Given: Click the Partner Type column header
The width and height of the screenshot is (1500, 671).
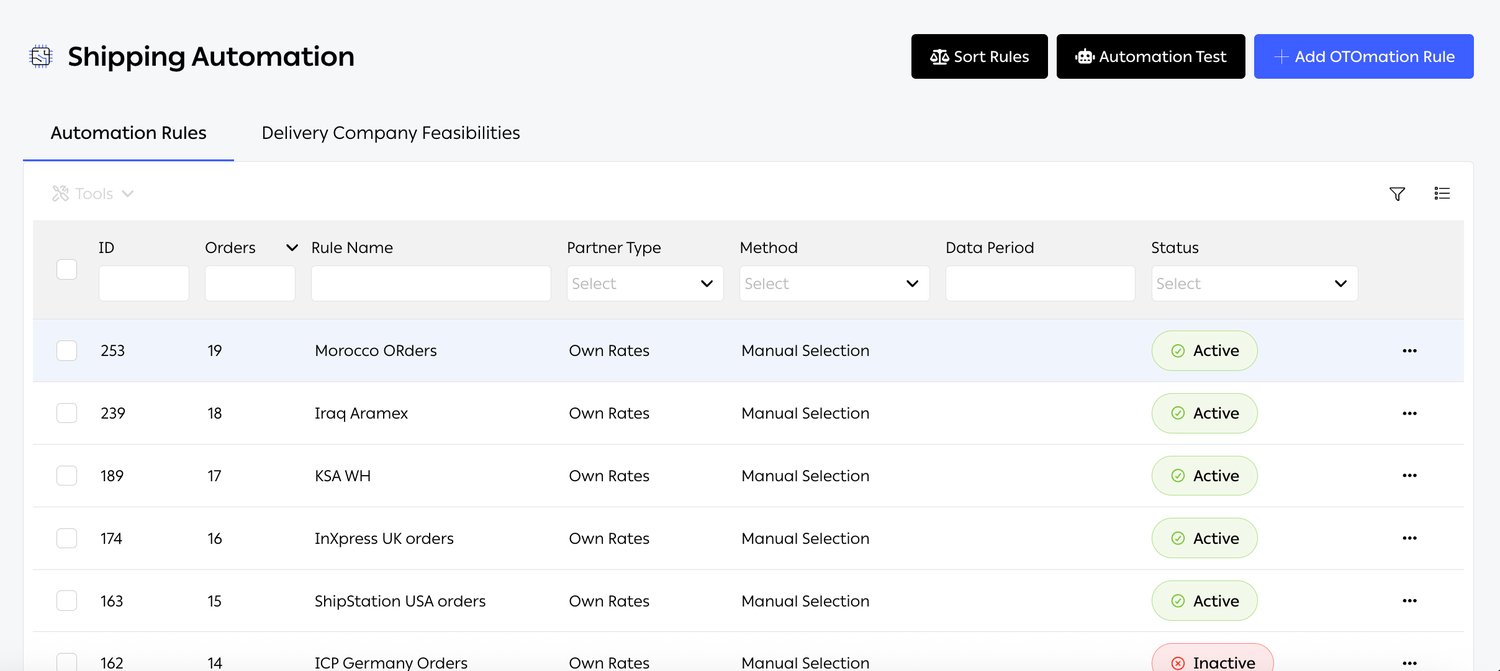Looking at the screenshot, I should (x=614, y=248).
